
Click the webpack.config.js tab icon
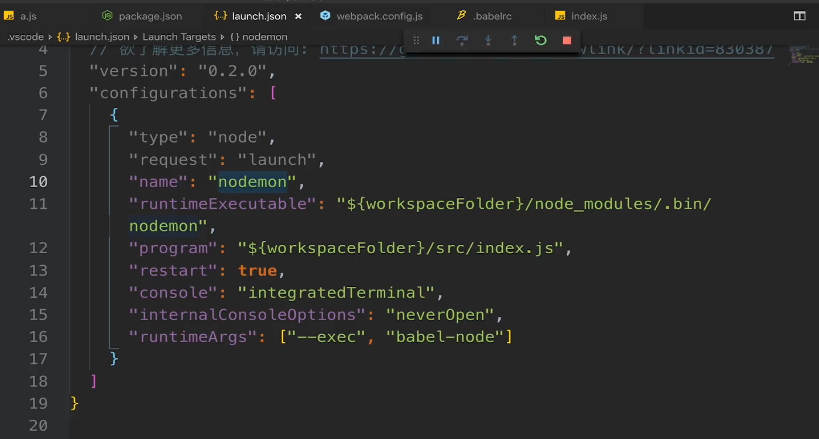click(x=325, y=16)
